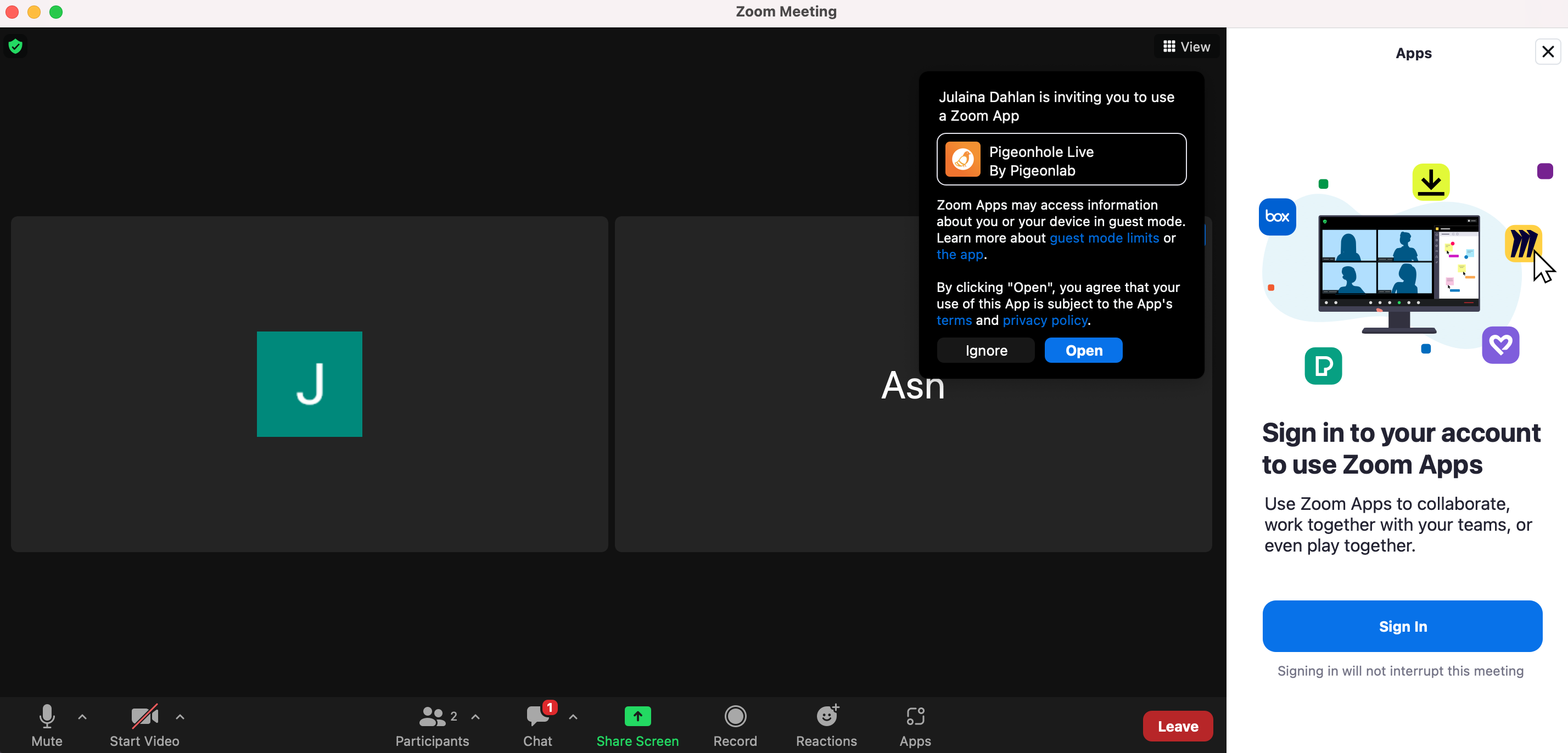Image resolution: width=1568 pixels, height=753 pixels.
Task: Click the green P app icon
Action: coord(1323,366)
